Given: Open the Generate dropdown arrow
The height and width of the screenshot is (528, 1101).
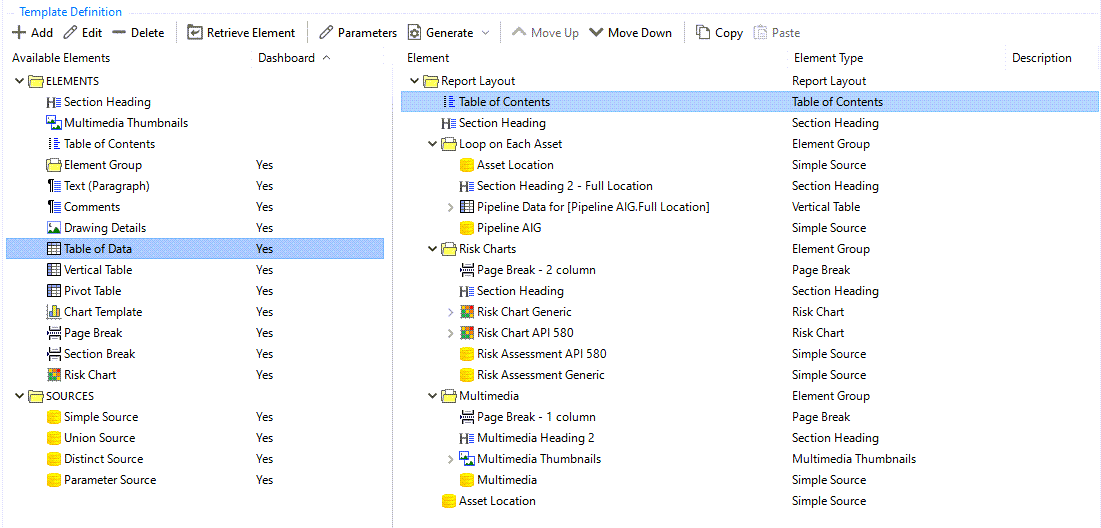Looking at the screenshot, I should [485, 33].
